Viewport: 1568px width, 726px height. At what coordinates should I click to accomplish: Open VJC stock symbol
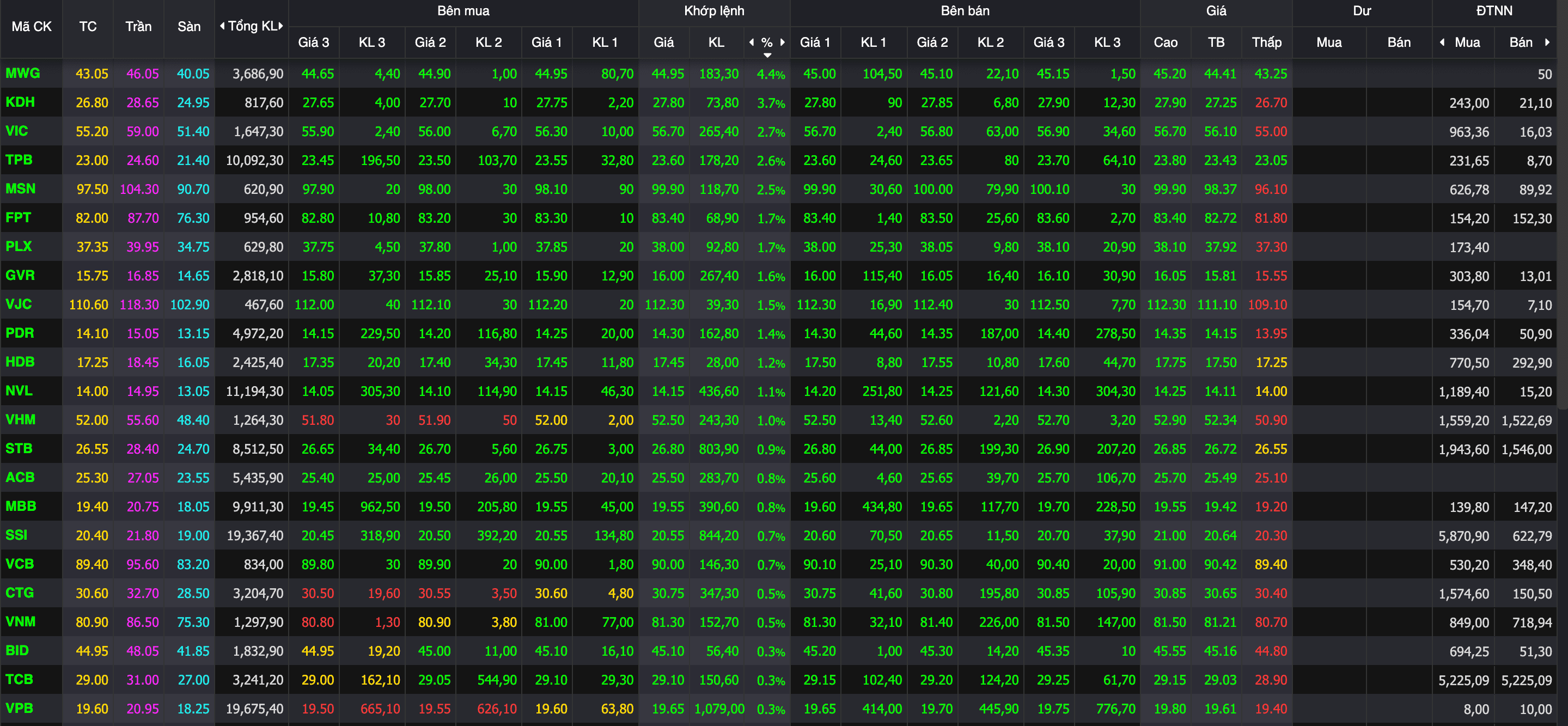19,304
